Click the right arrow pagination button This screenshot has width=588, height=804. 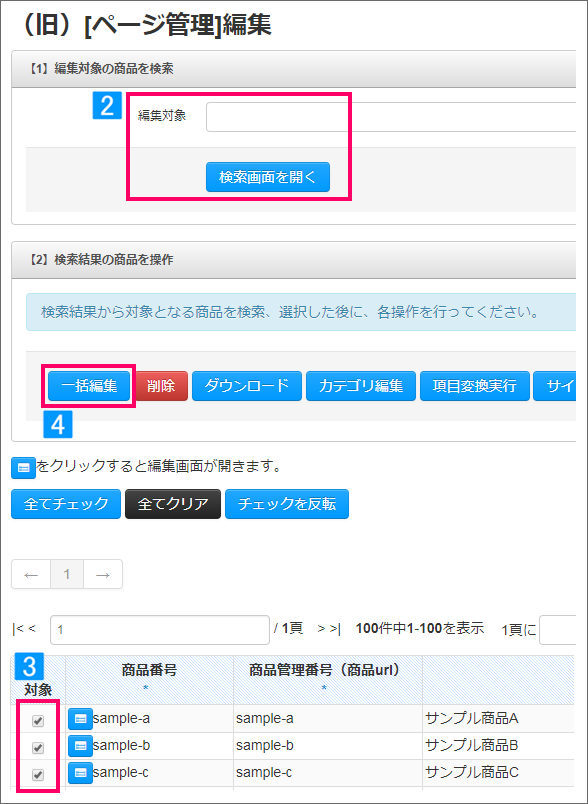pos(103,574)
